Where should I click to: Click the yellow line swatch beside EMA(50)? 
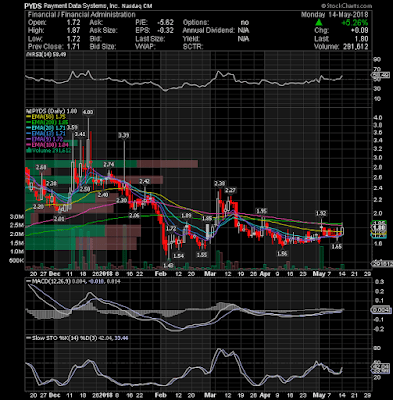point(28,117)
